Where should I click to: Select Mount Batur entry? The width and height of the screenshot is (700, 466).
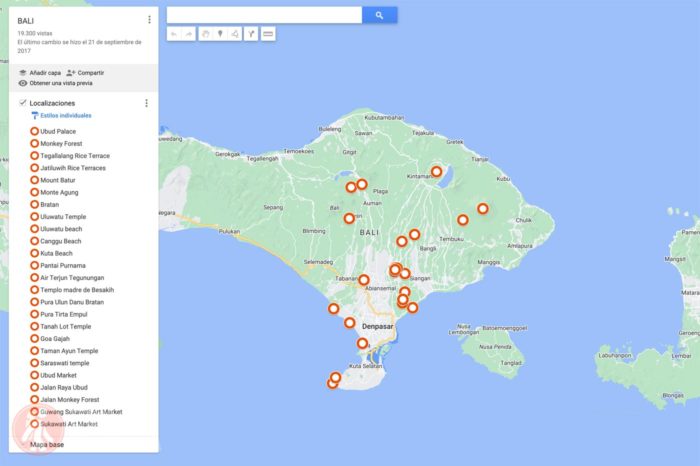coord(53,180)
